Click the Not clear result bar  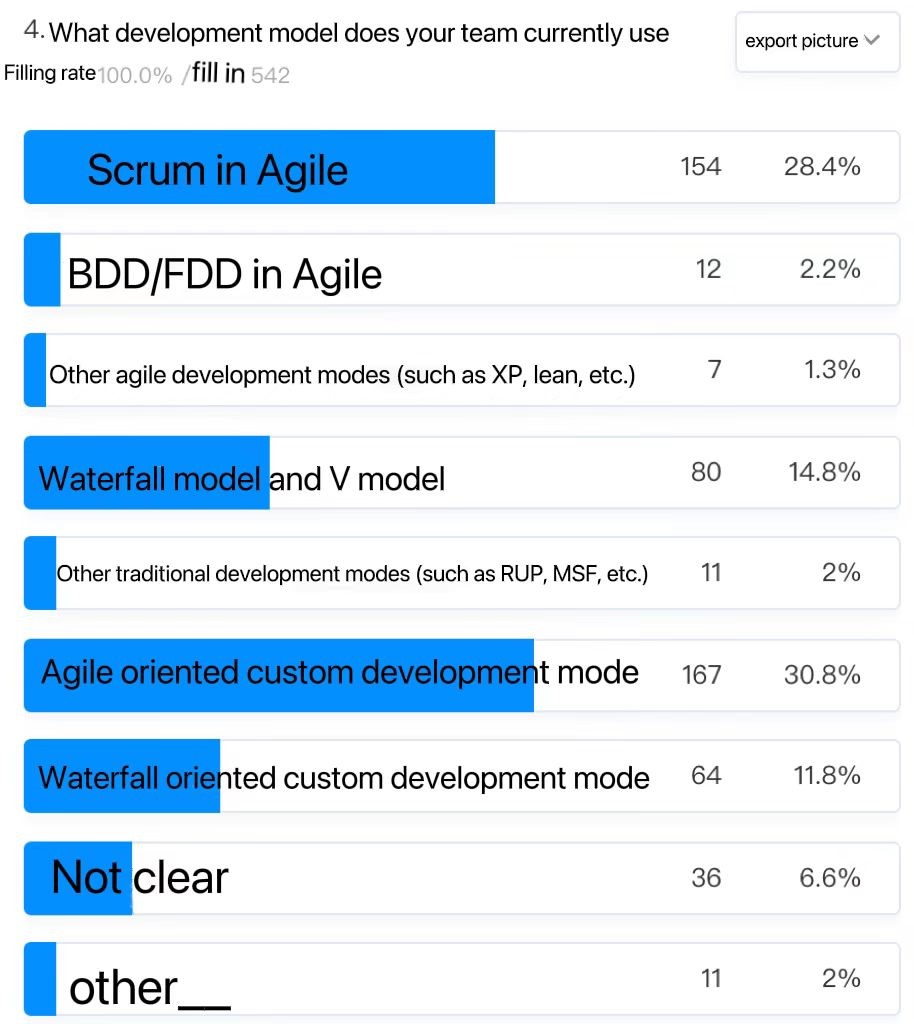78,878
